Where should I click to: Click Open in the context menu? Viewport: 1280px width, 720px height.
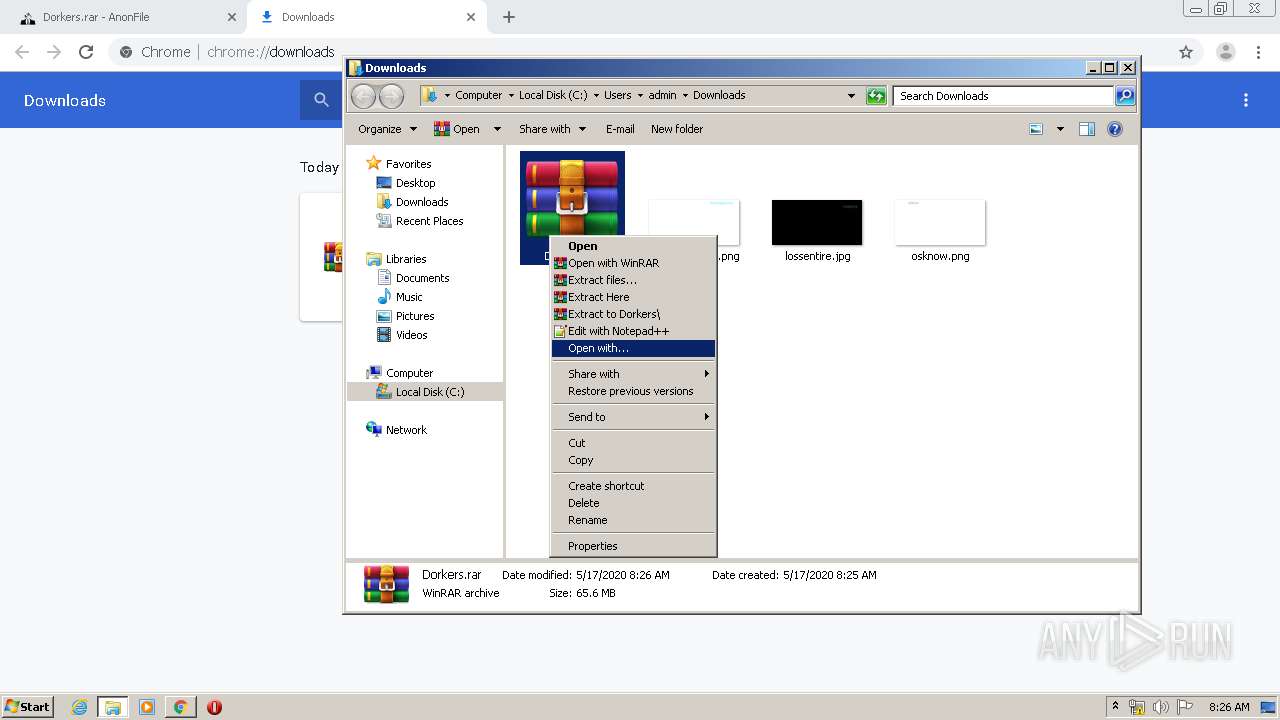(633, 246)
